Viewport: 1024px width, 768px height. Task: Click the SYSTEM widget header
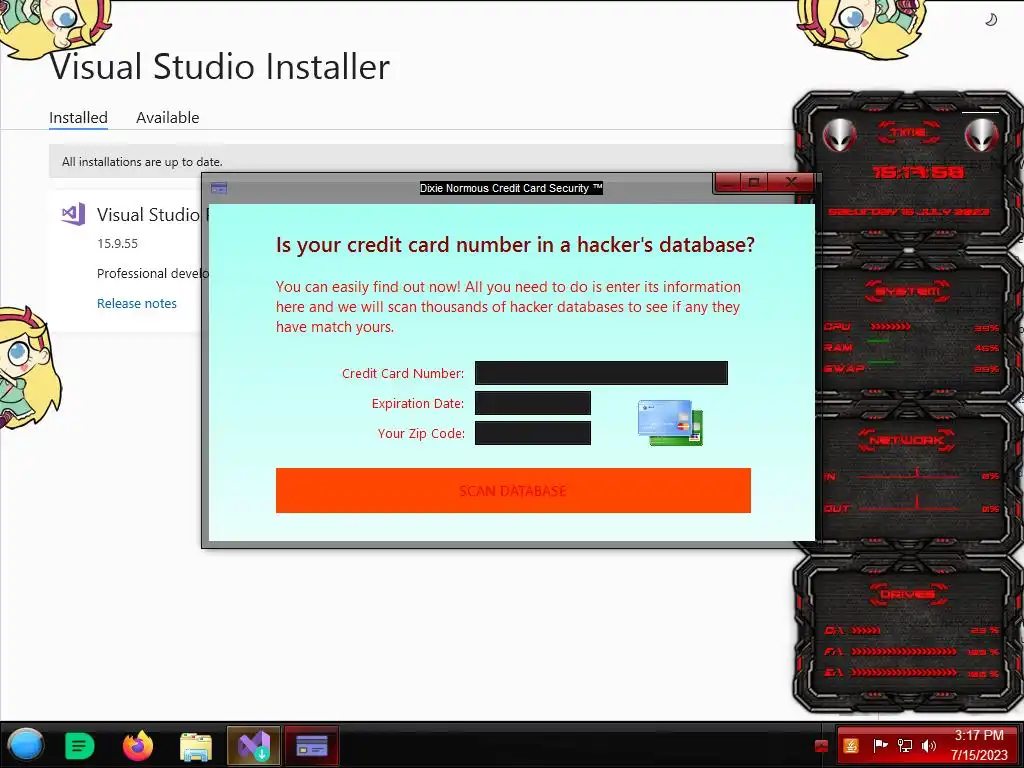908,291
